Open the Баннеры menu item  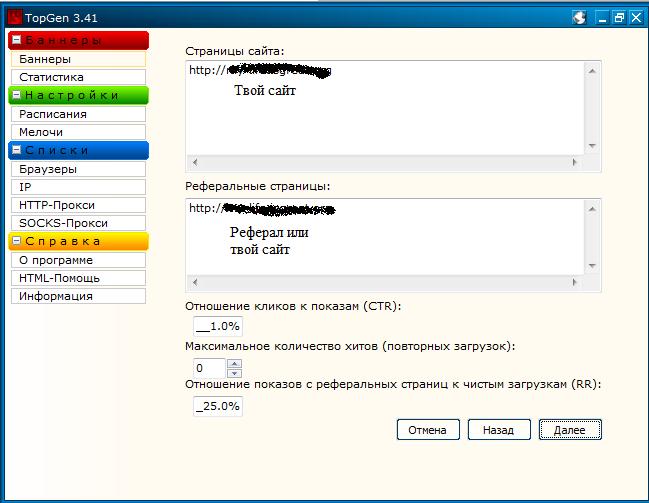78,59
